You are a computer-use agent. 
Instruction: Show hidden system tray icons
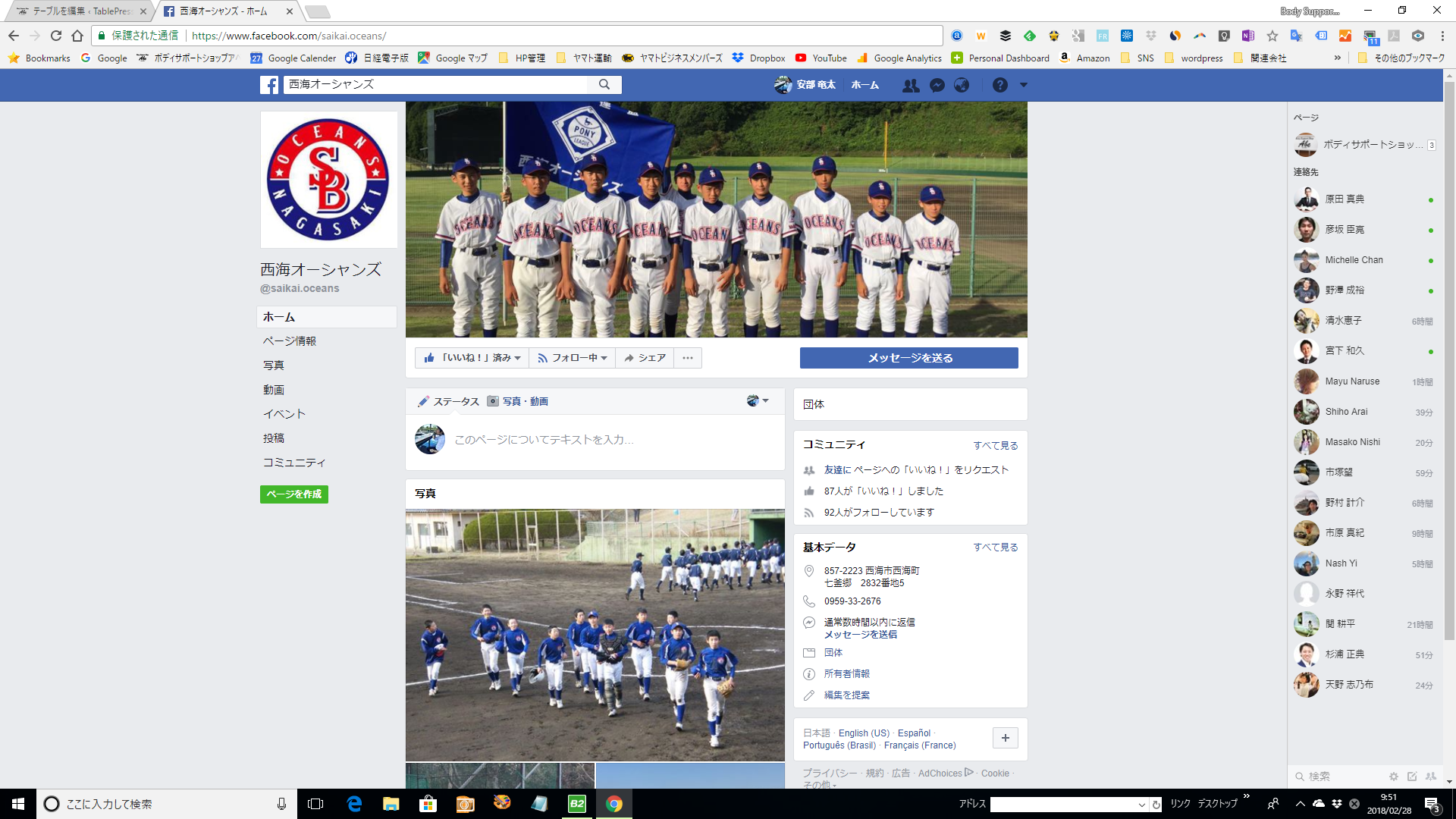click(x=1300, y=804)
